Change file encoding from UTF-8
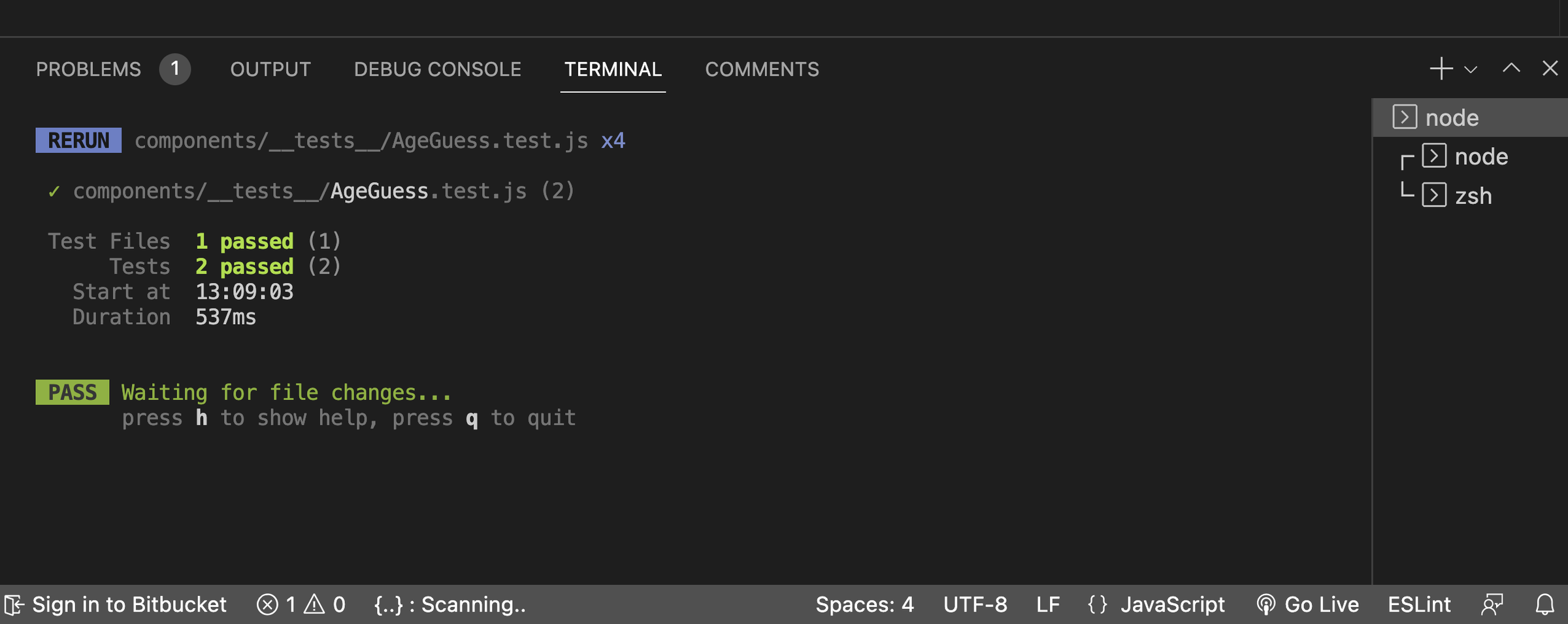 point(975,604)
